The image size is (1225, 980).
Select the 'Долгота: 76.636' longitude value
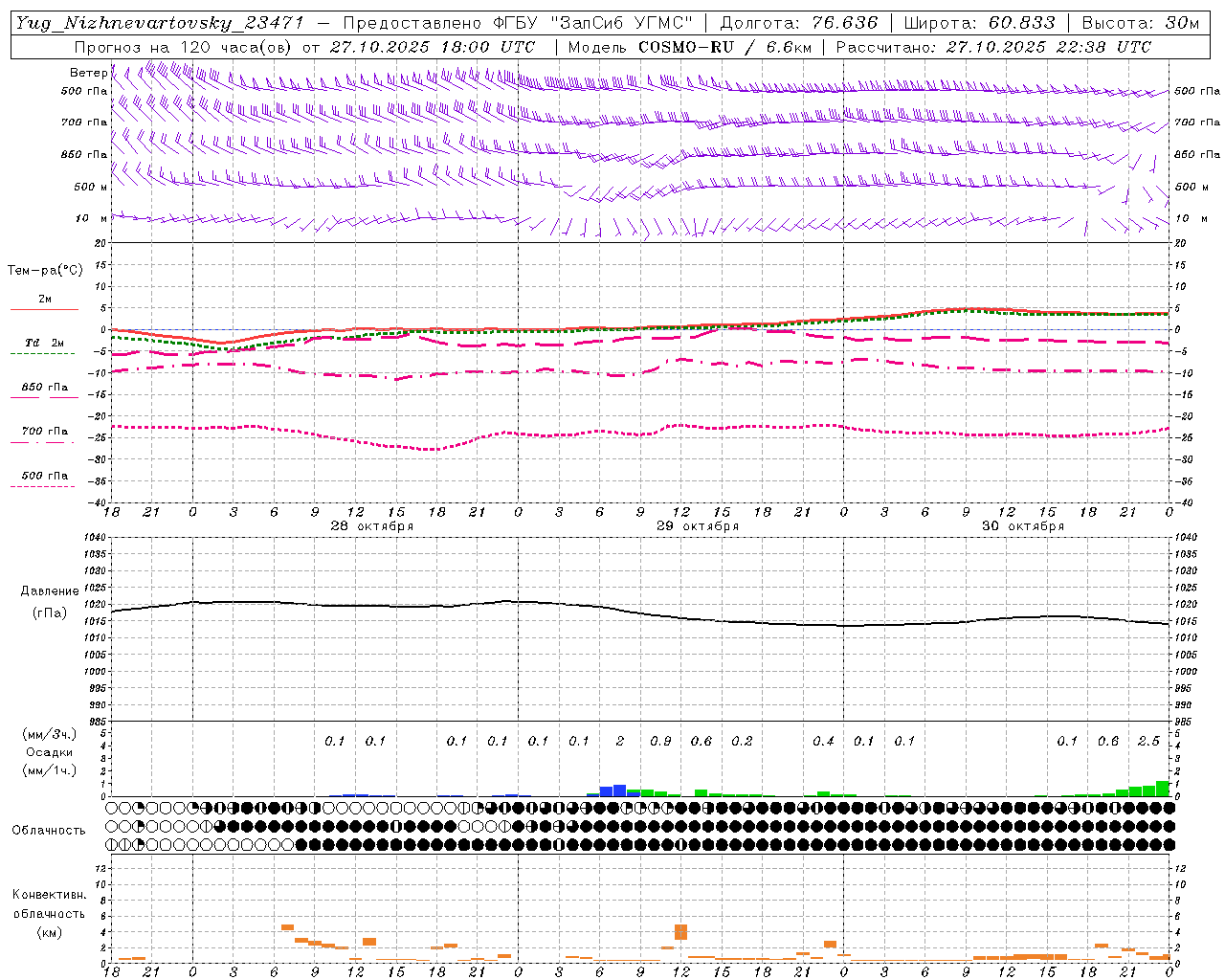pyautogui.click(x=799, y=23)
